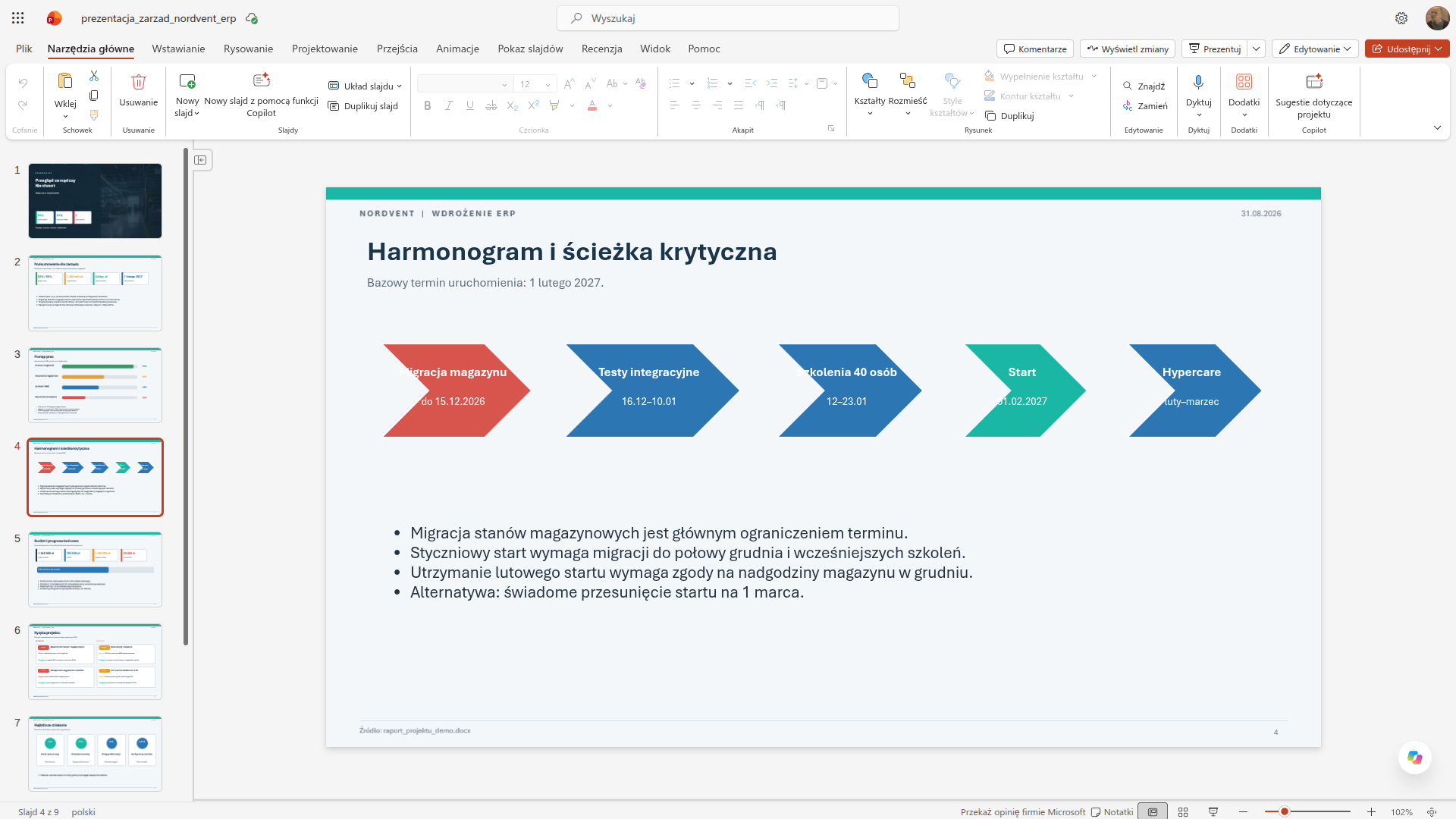Screen dimensions: 1456x819
Task: Click Zamień replace button
Action: (x=1145, y=106)
